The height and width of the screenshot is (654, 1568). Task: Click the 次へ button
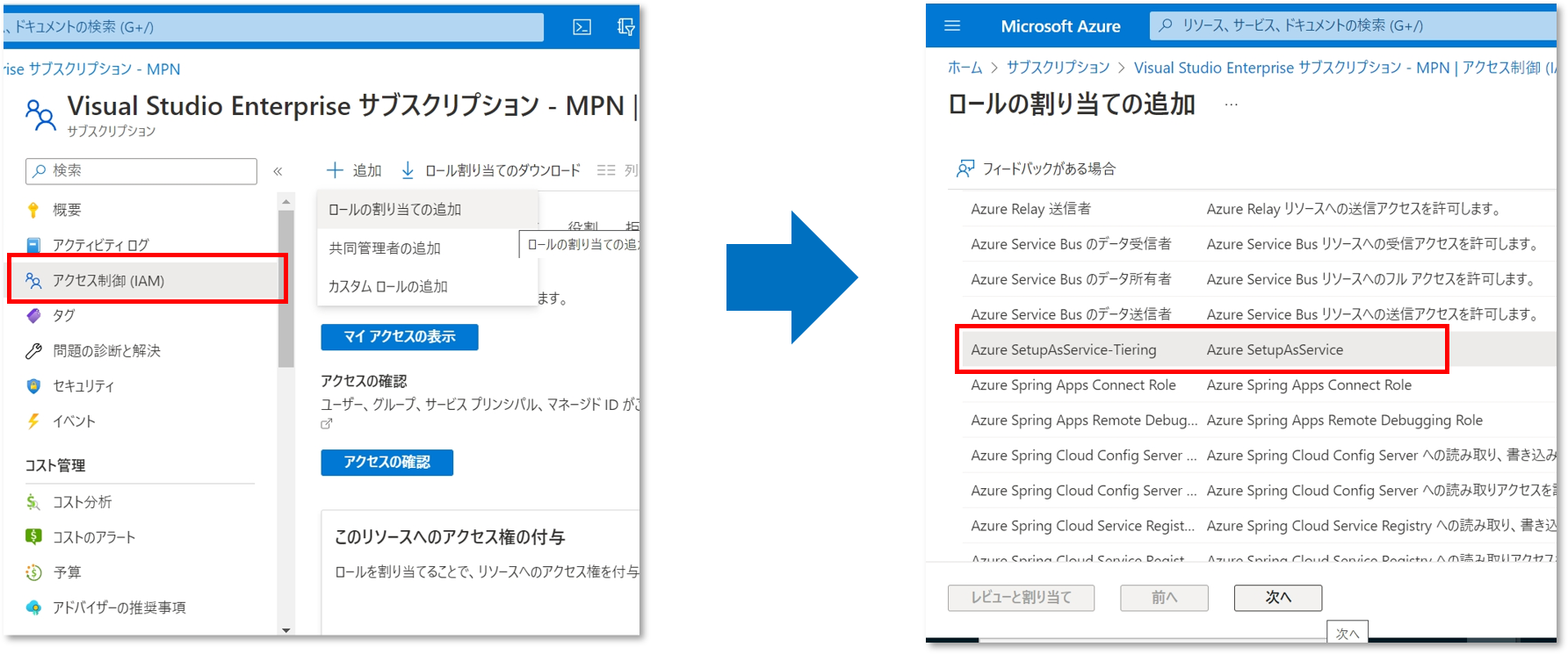pos(1278,598)
